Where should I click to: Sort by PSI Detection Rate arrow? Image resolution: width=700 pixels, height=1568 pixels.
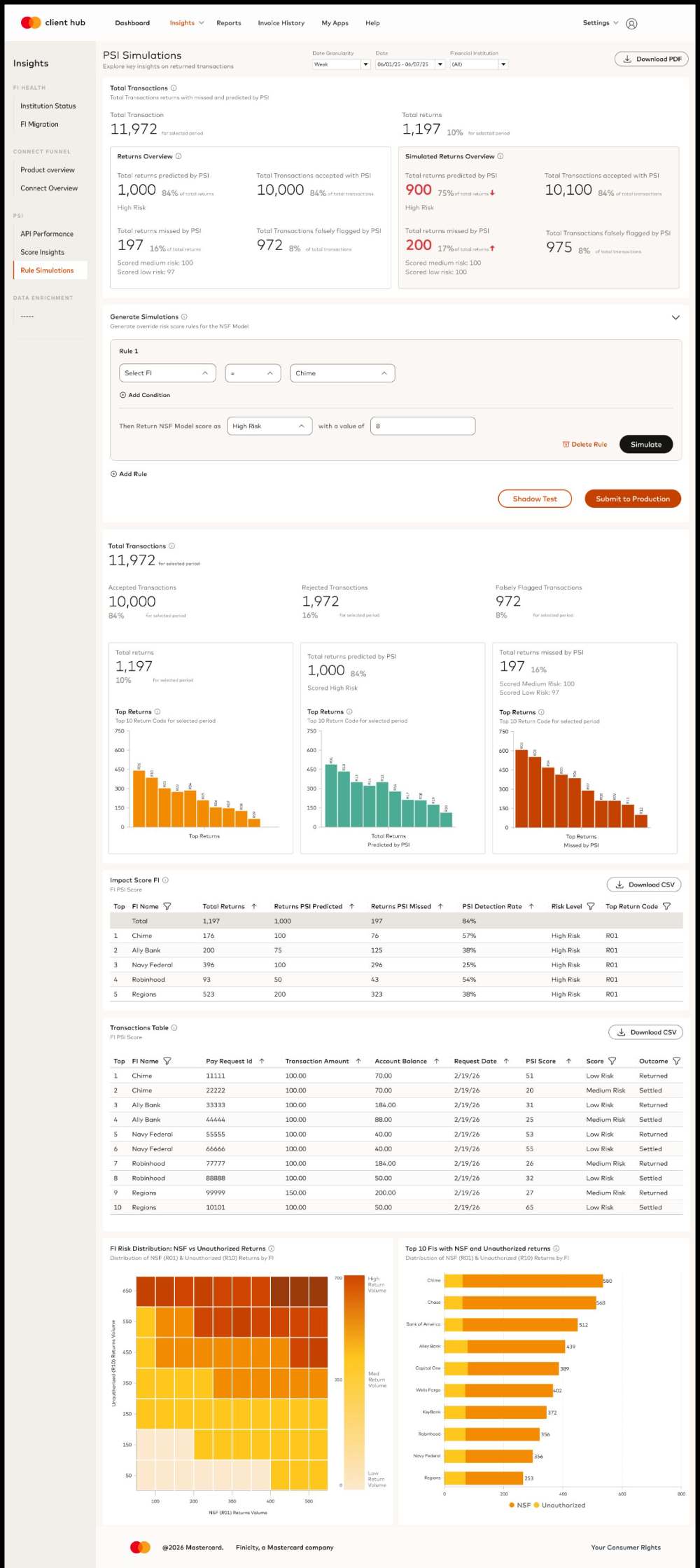531,906
